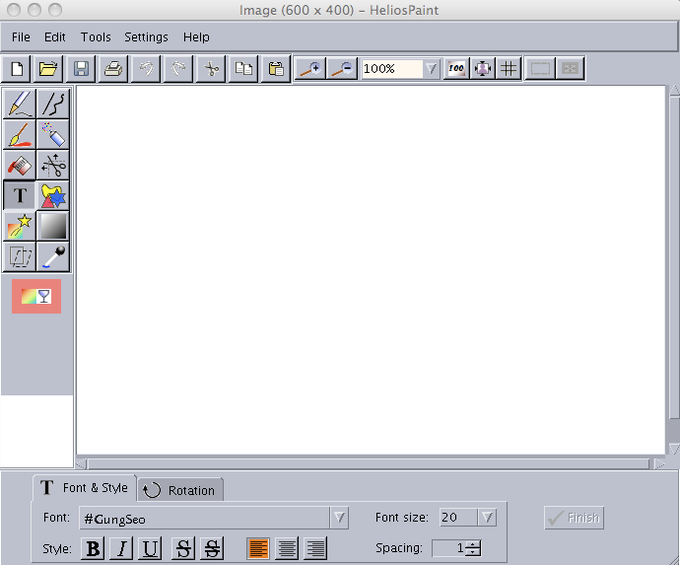Copy selection with the copy toolbar icon
The width and height of the screenshot is (680, 565).
(243, 69)
